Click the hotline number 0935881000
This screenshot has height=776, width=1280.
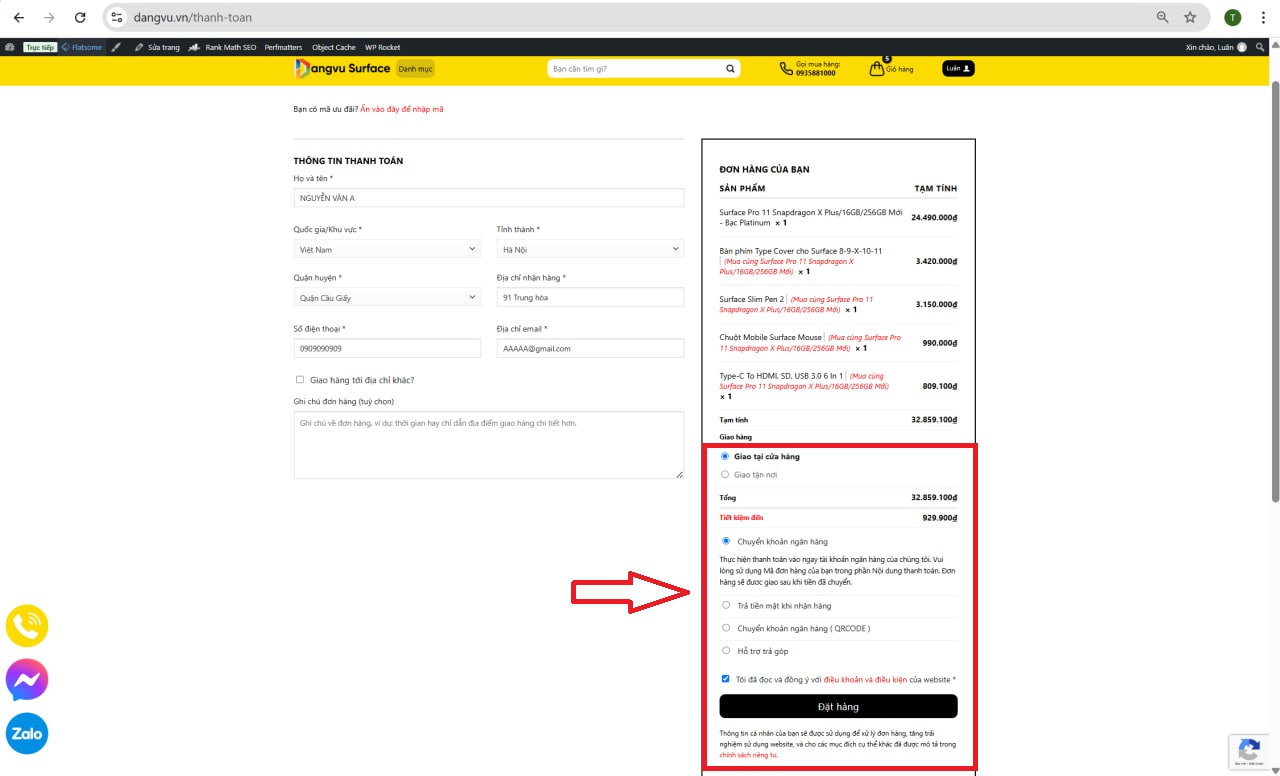[816, 73]
